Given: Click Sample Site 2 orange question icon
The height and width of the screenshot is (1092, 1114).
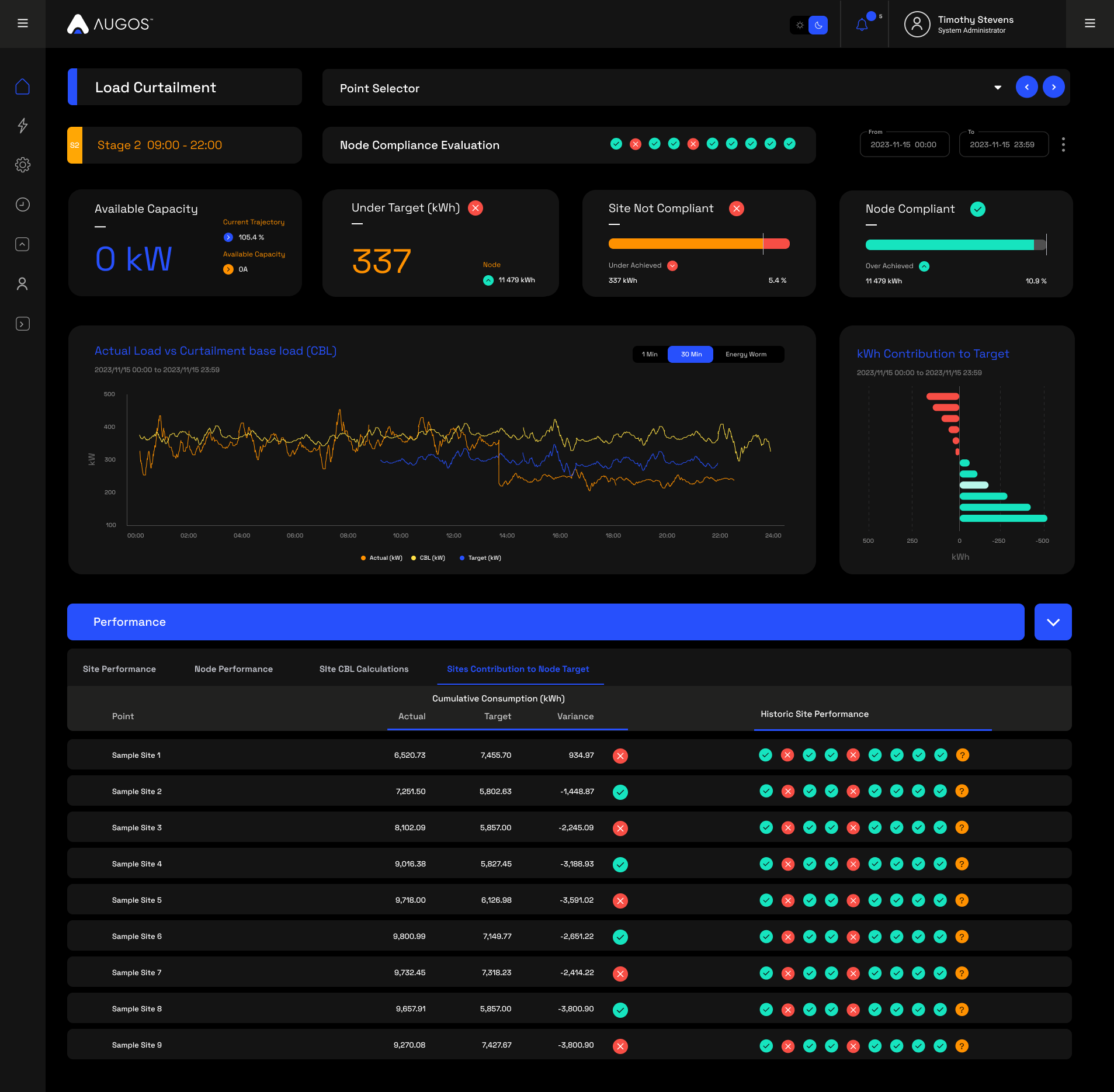Looking at the screenshot, I should point(962,791).
